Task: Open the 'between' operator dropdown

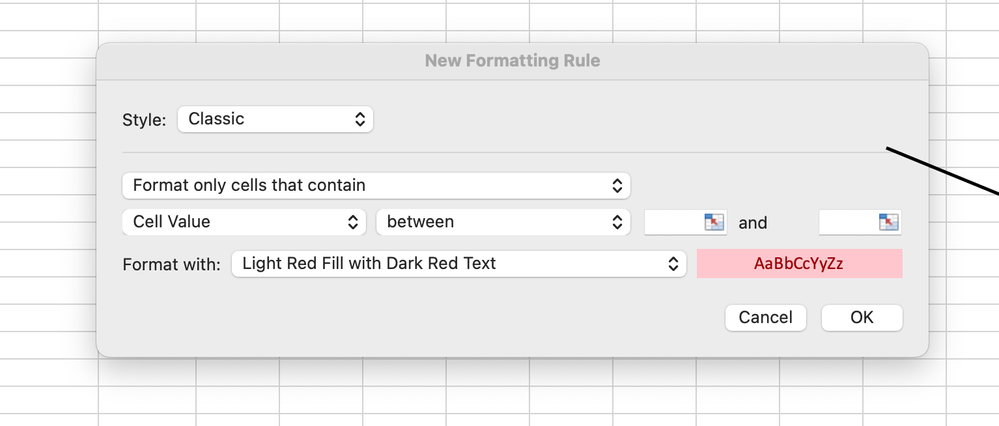Action: point(502,222)
